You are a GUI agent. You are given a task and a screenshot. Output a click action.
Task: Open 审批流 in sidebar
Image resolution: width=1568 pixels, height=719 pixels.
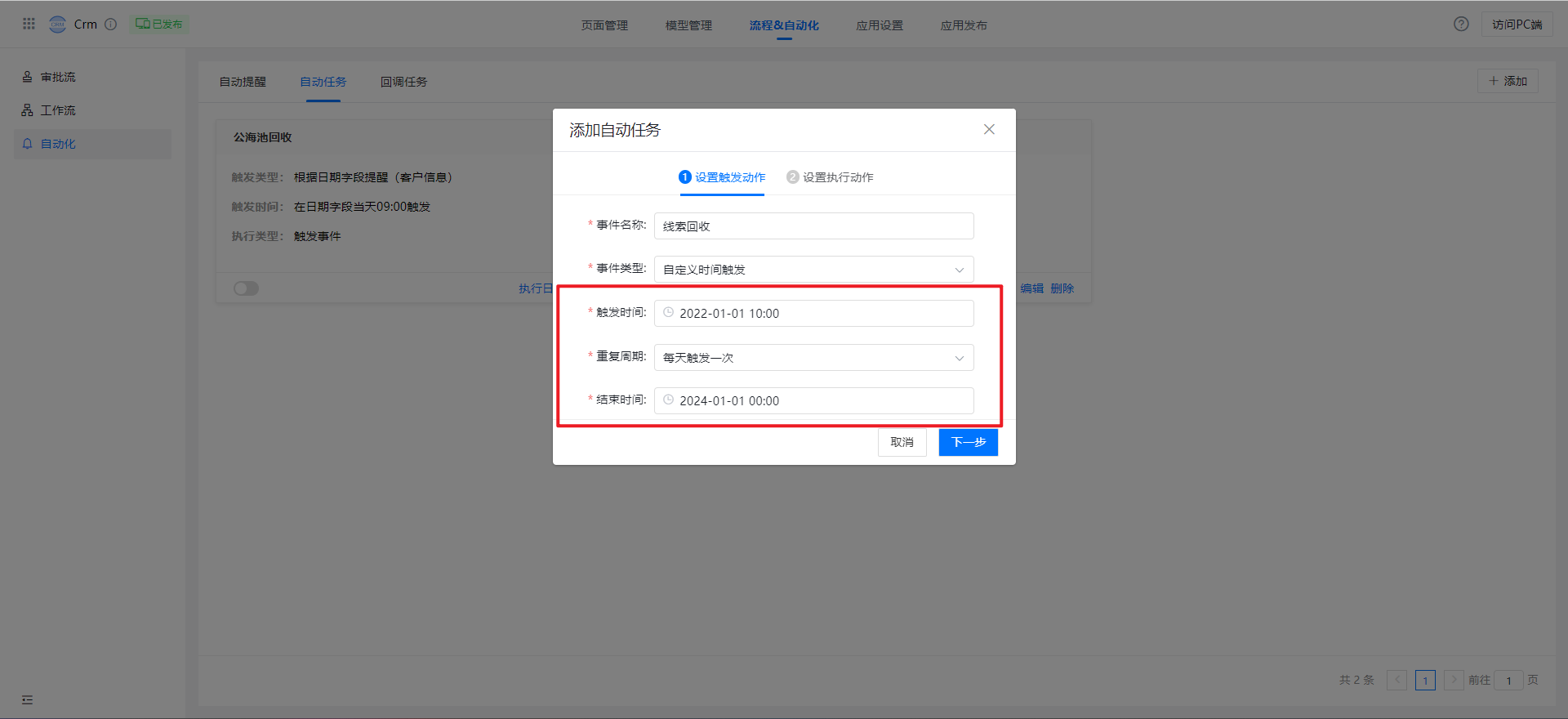92,77
